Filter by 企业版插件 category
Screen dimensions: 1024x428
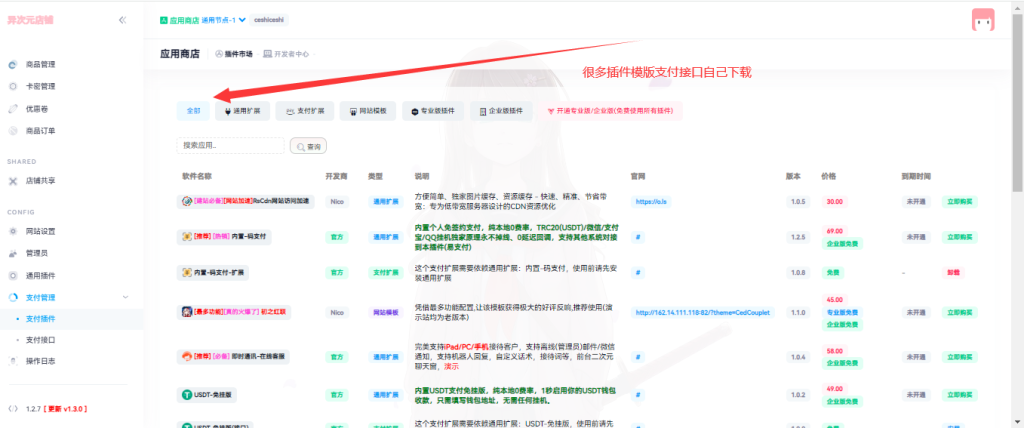[x=501, y=111]
